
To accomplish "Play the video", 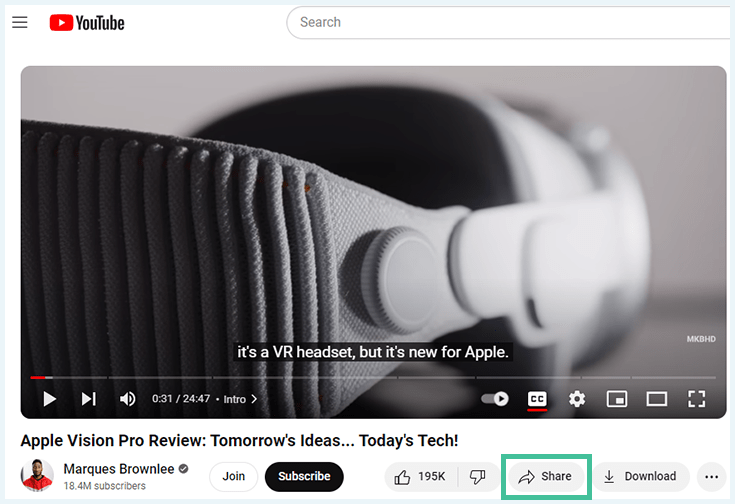I will (x=49, y=399).
